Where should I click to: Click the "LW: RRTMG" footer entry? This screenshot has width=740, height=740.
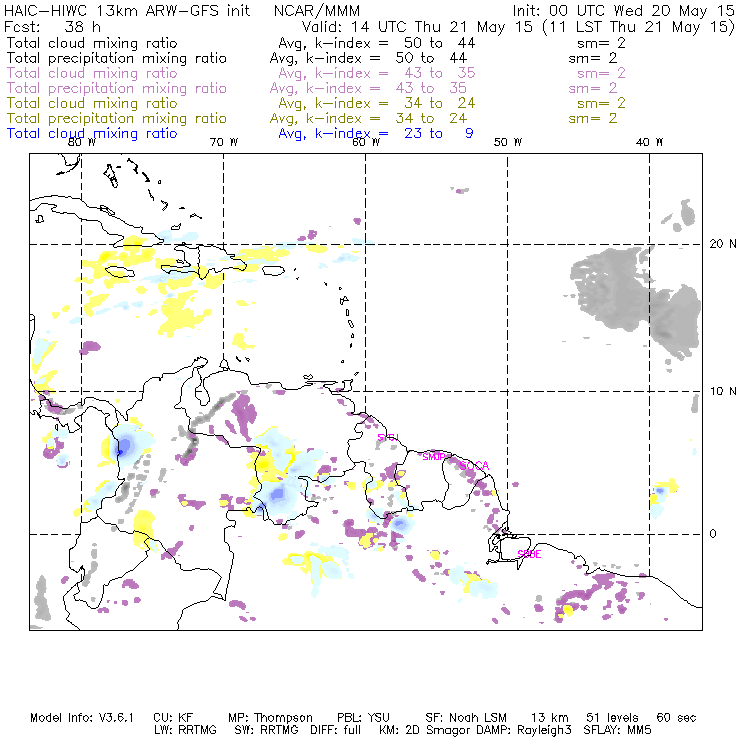[x=185, y=730]
